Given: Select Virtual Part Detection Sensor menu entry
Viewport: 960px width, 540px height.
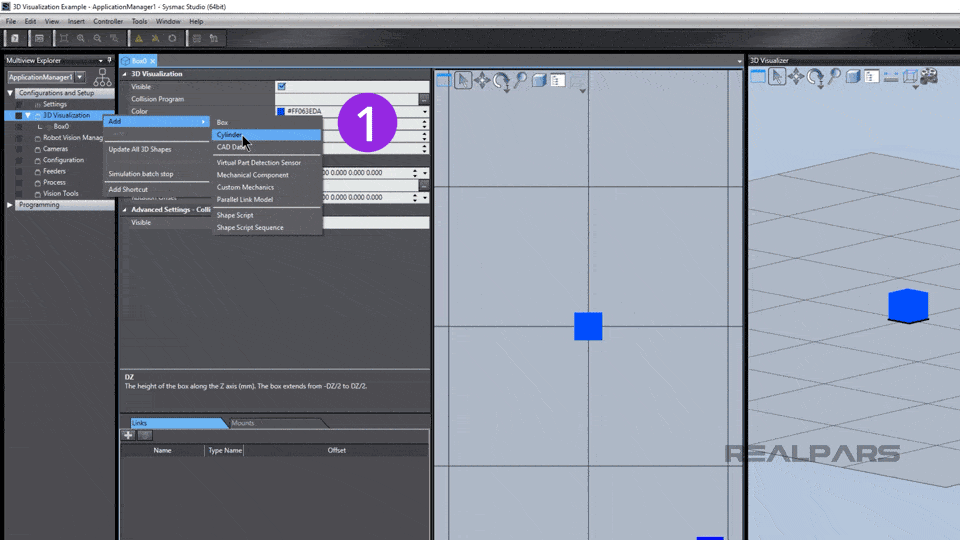Looking at the screenshot, I should click(x=266, y=163).
